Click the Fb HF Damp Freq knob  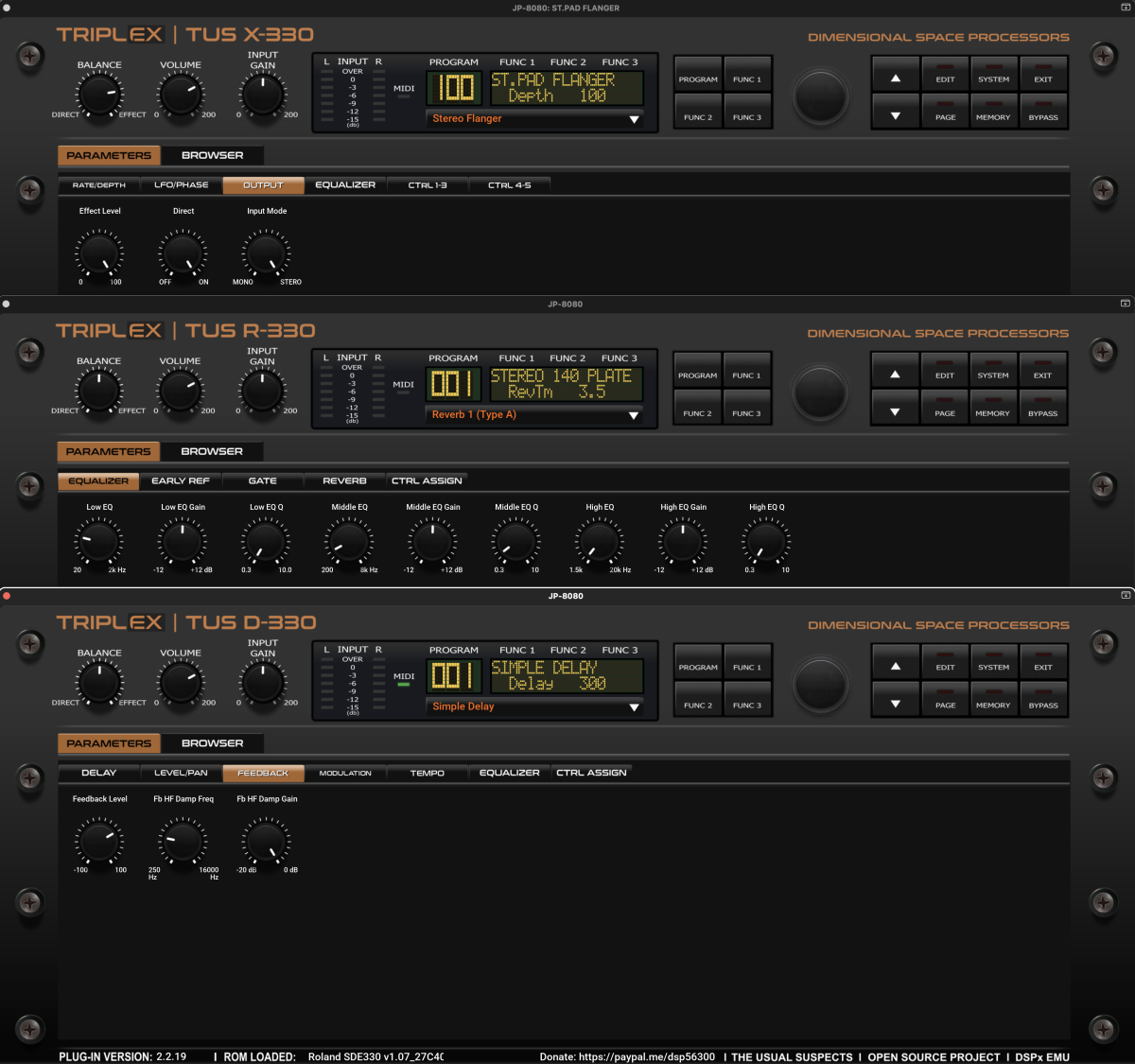pos(183,842)
